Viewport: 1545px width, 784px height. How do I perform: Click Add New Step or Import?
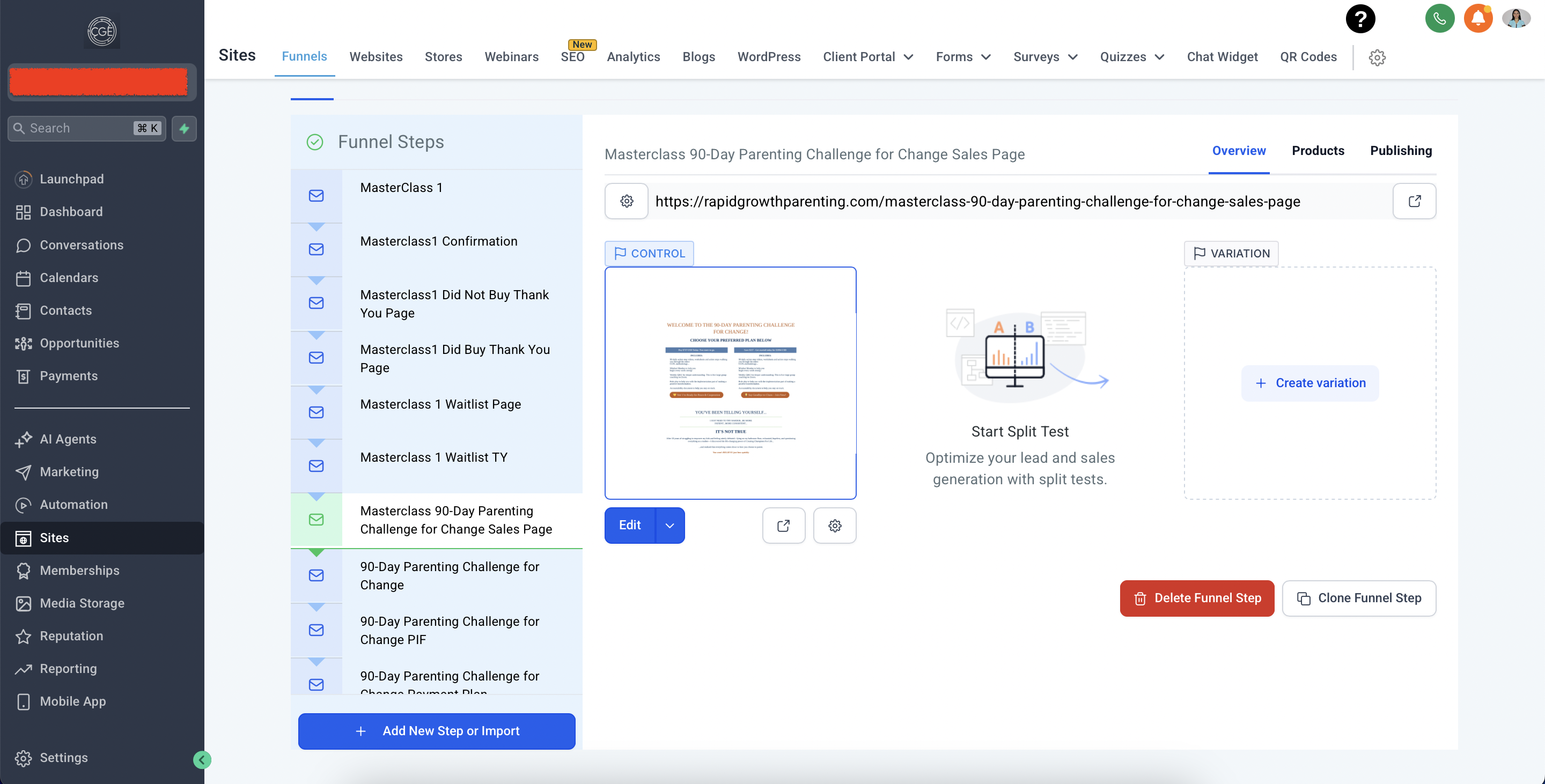pos(437,731)
